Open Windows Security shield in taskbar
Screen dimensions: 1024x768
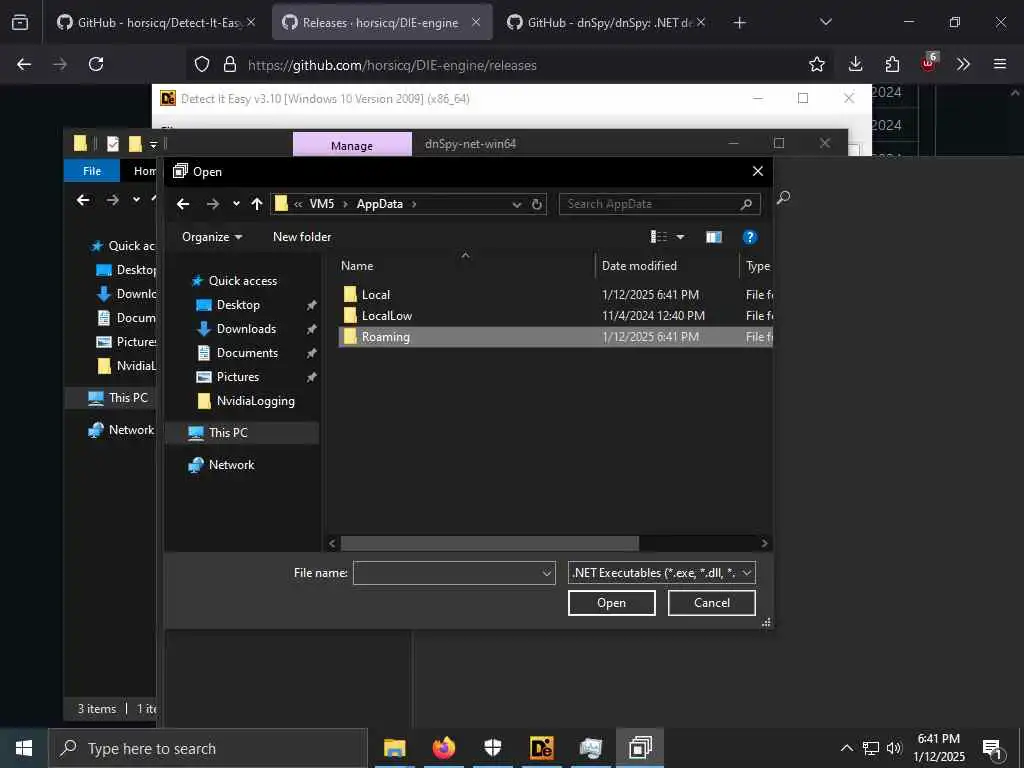point(492,748)
